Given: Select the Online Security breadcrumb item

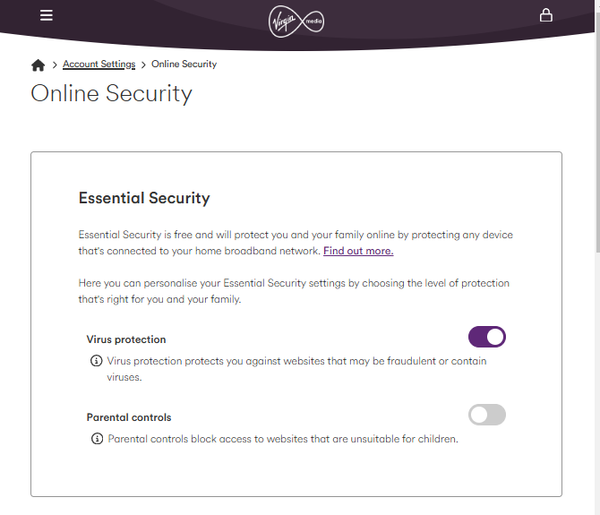Looking at the screenshot, I should pos(184,64).
